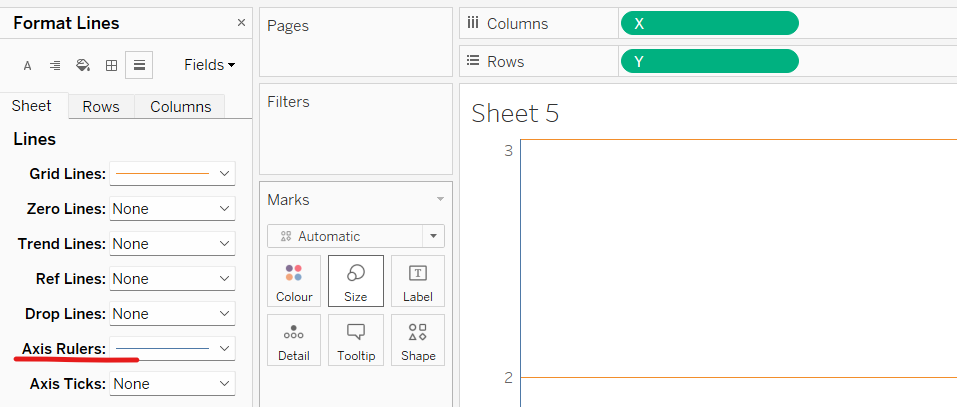
Task: Open the Detail marks card
Action: [294, 340]
